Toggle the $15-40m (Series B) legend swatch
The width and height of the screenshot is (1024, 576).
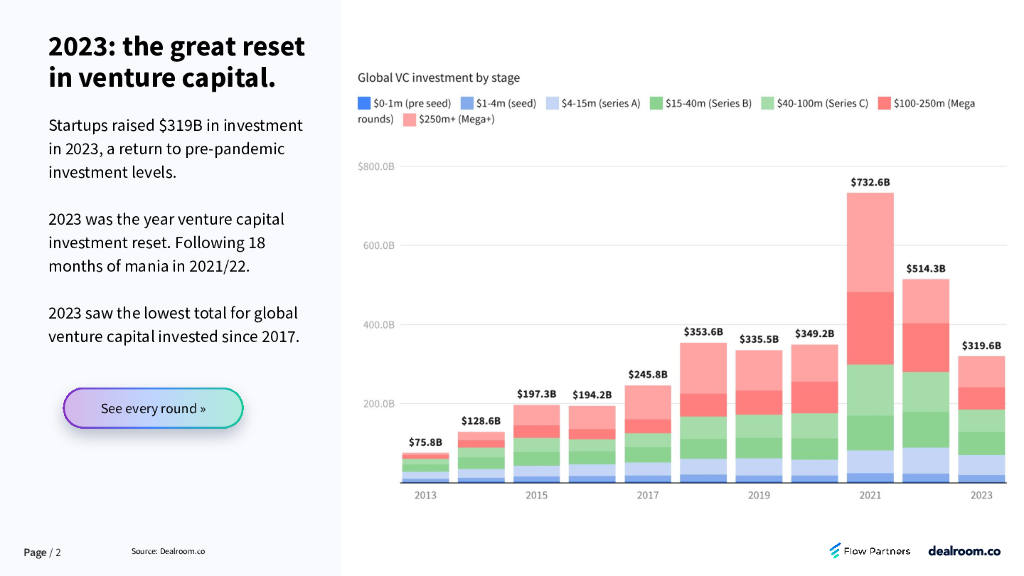[x=656, y=103]
